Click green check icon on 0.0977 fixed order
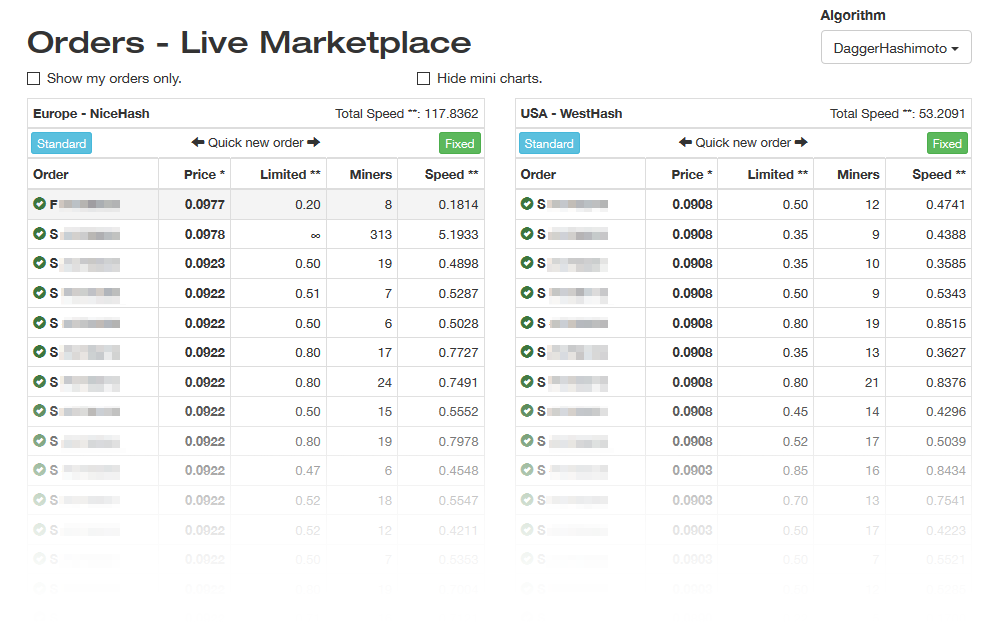 (40, 203)
